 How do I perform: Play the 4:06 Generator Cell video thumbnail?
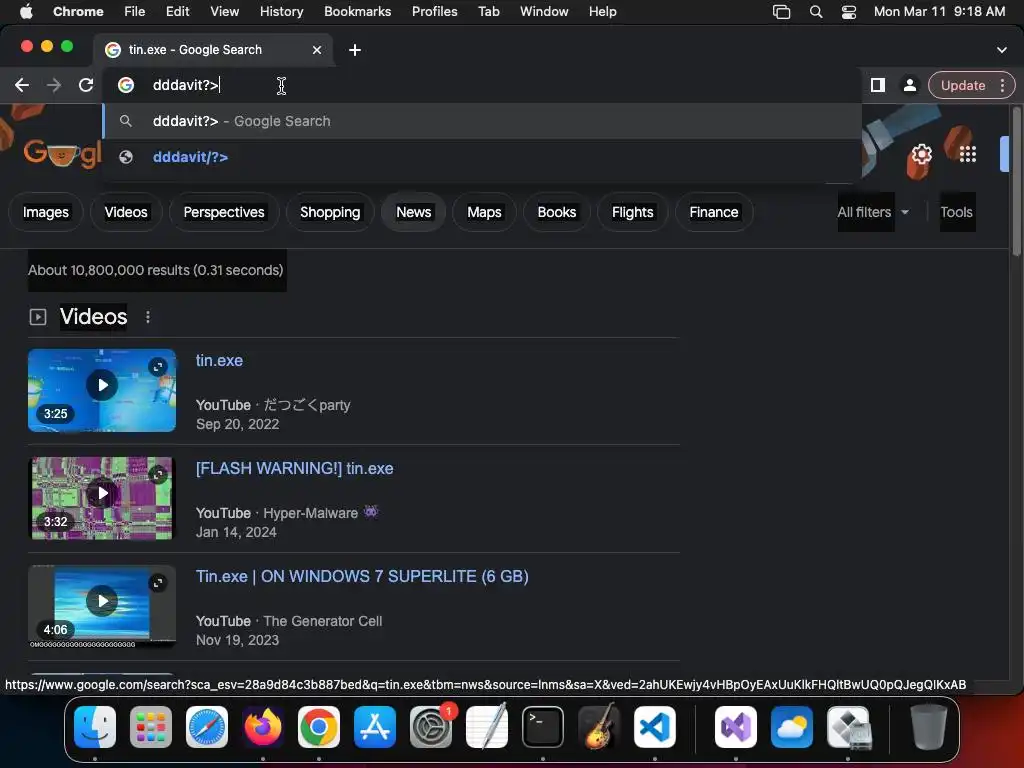[x=102, y=601]
